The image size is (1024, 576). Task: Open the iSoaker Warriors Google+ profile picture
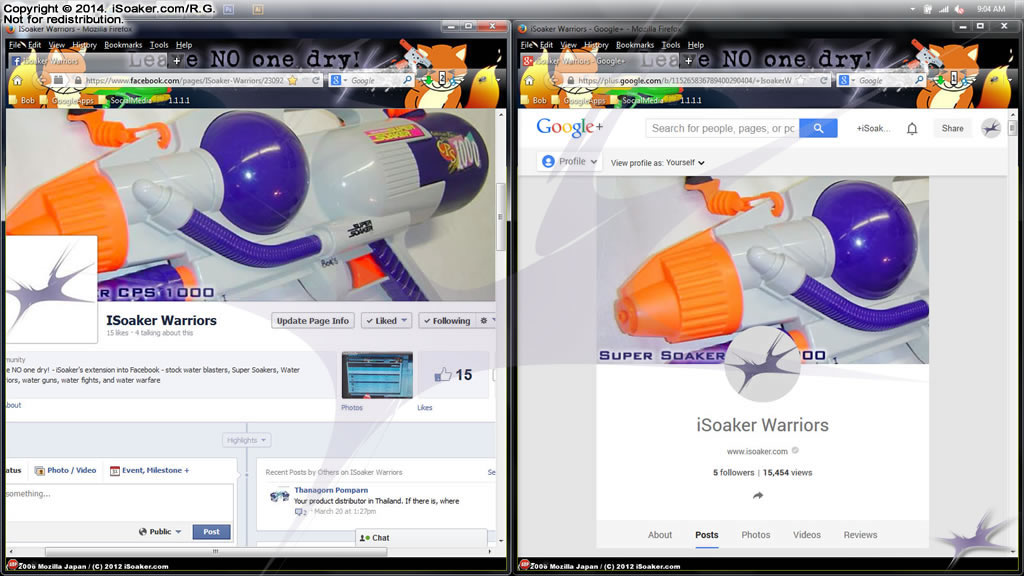[x=763, y=365]
